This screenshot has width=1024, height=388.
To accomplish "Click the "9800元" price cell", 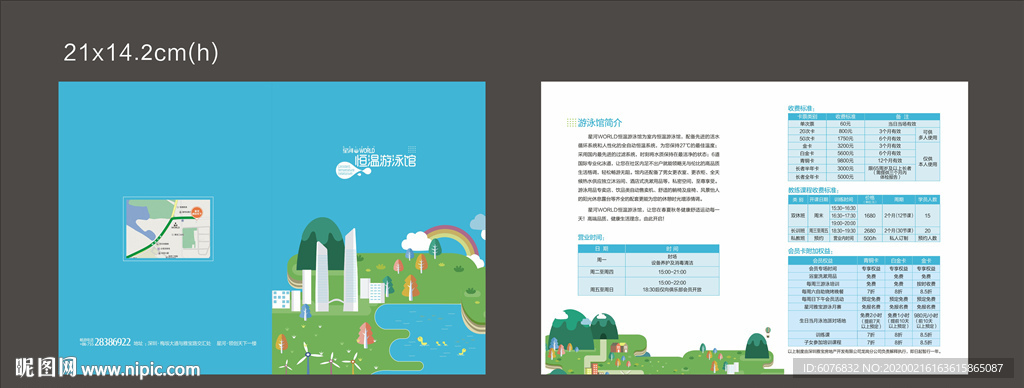I will pos(845,161).
